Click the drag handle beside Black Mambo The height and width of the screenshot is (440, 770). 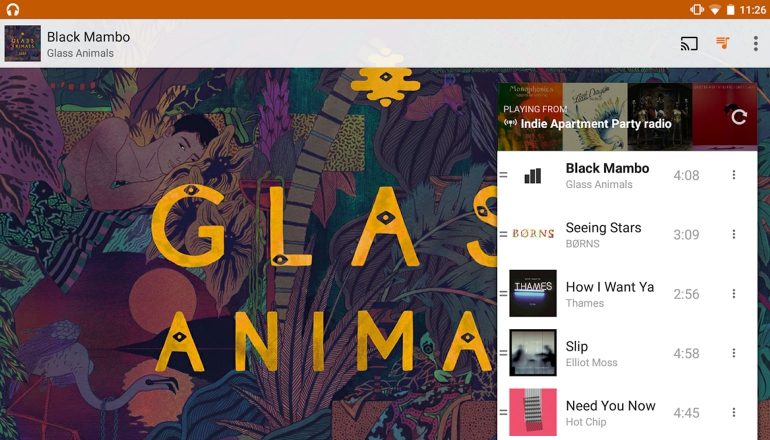(x=503, y=175)
